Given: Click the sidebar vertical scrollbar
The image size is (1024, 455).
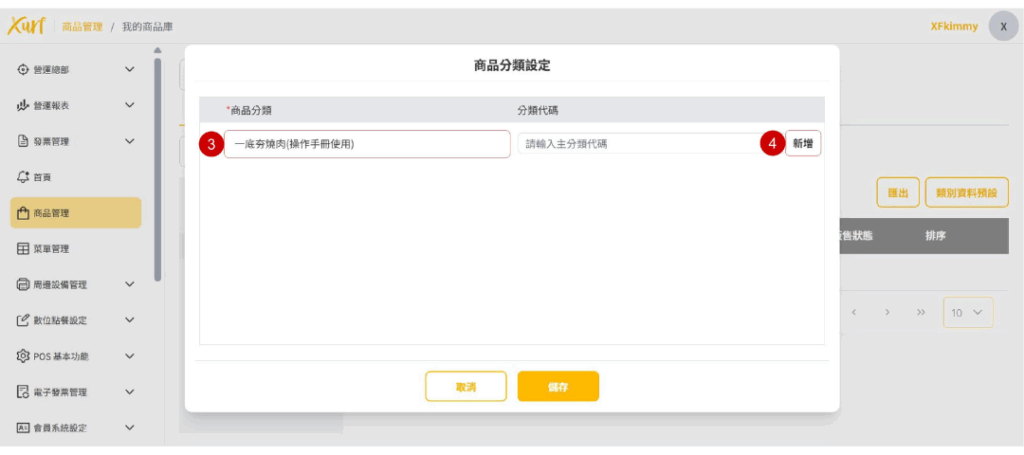Looking at the screenshot, I should click(x=157, y=170).
